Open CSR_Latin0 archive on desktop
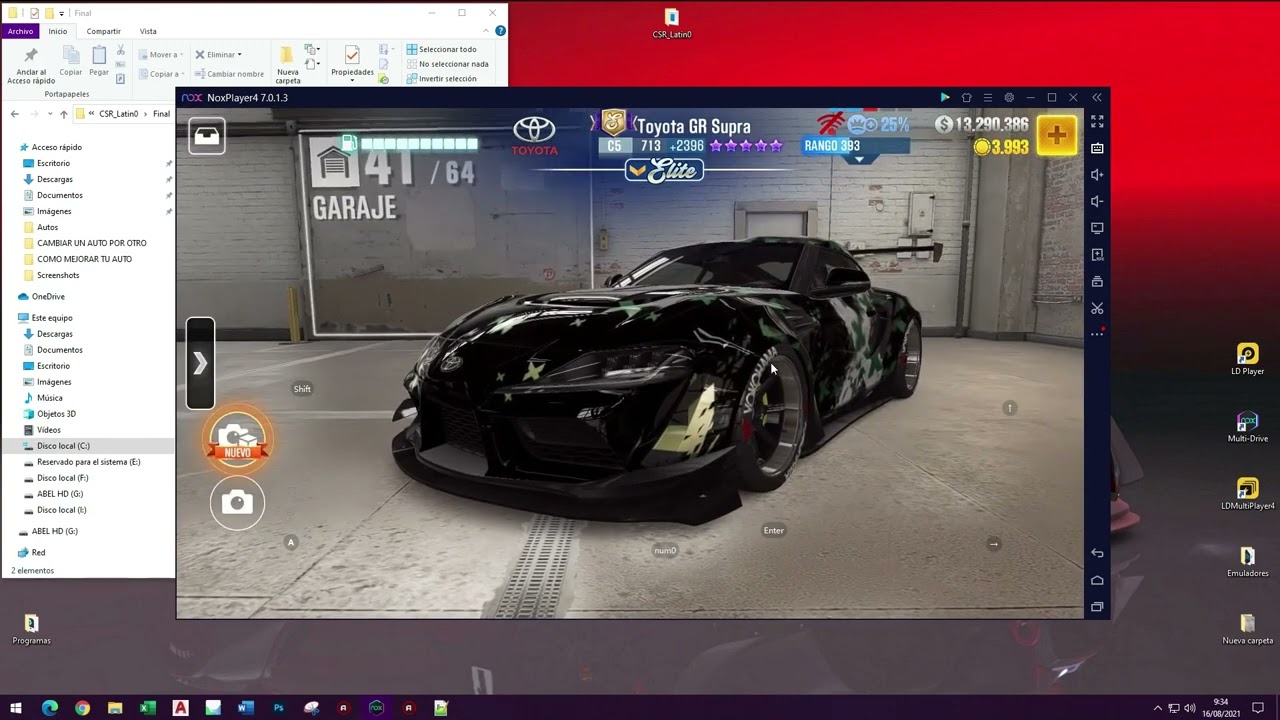 (x=672, y=24)
